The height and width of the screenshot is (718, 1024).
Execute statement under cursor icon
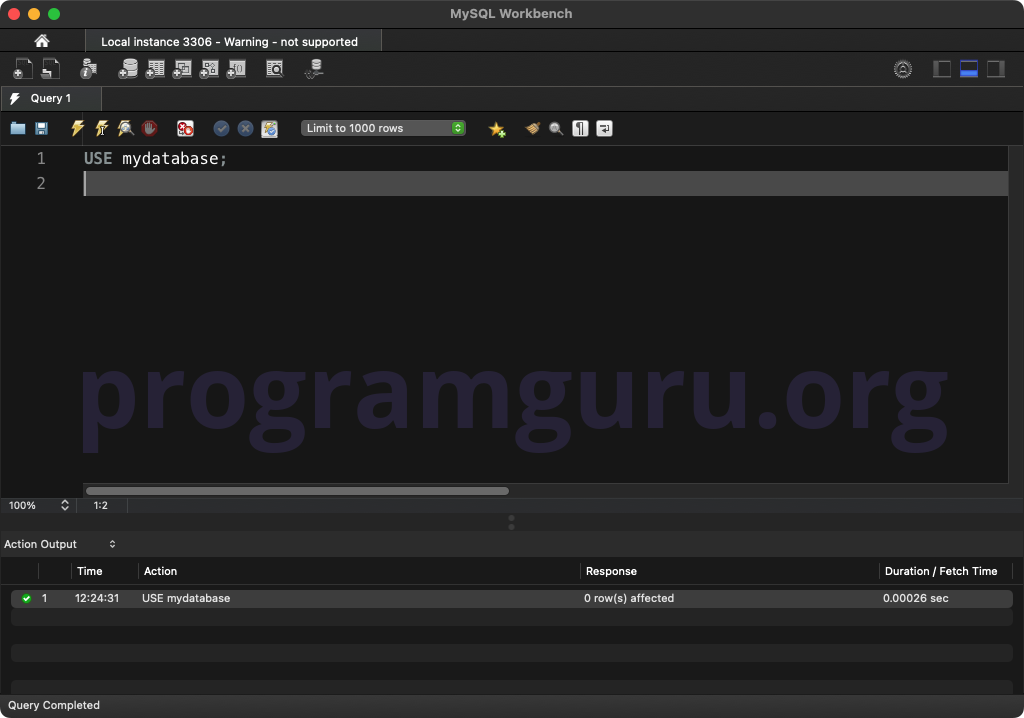pos(102,128)
